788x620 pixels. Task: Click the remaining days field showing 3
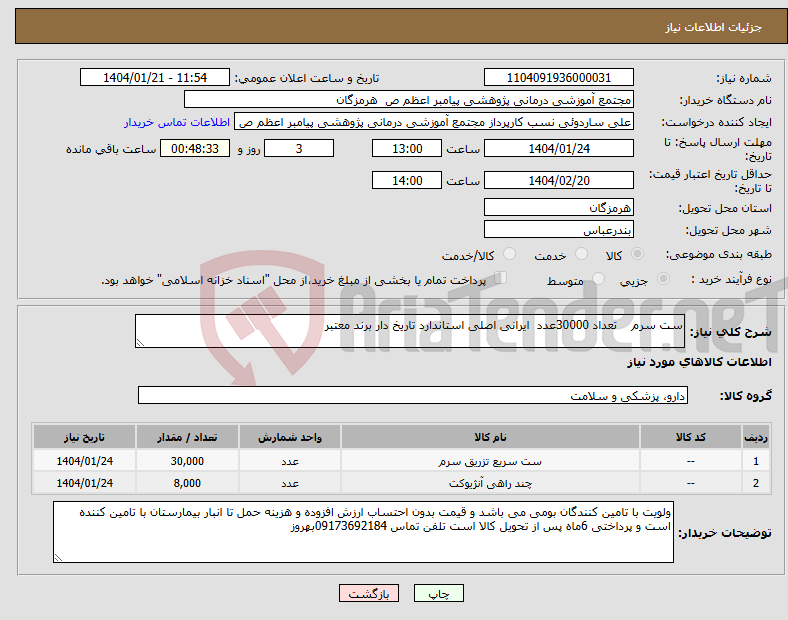[x=299, y=148]
